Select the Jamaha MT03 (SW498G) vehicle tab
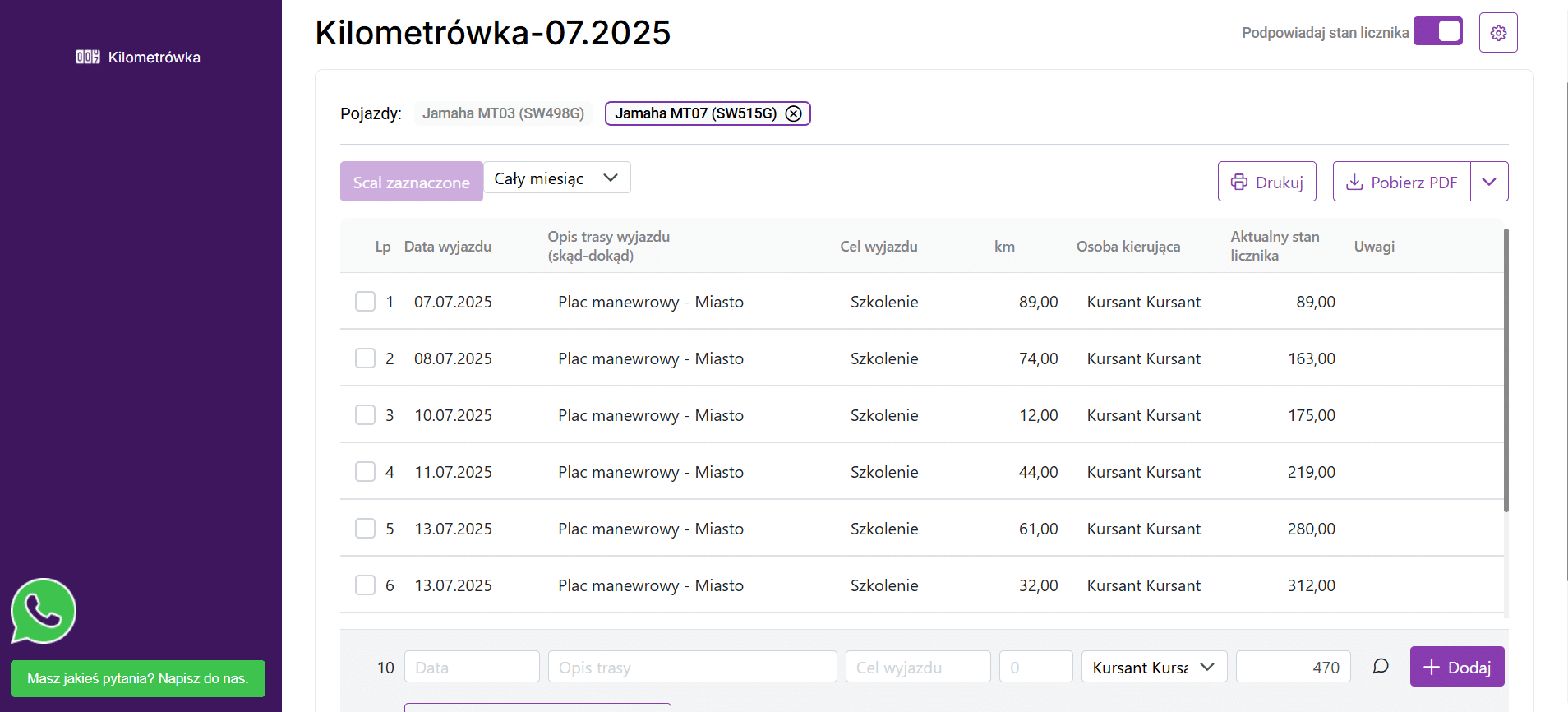This screenshot has width=1568, height=712. coord(503,113)
